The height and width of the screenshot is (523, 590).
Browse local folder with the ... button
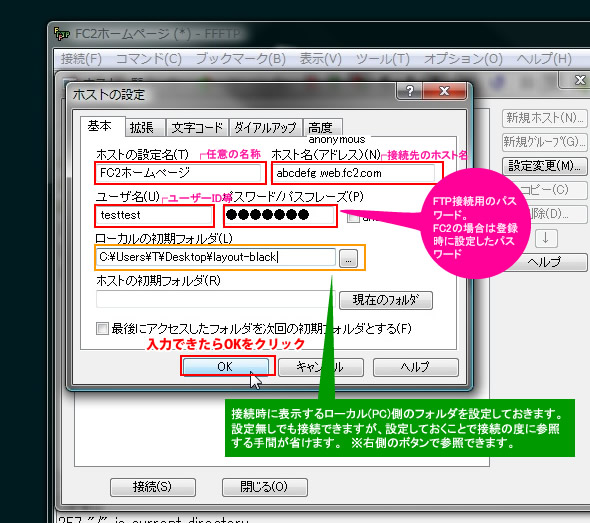pos(348,258)
